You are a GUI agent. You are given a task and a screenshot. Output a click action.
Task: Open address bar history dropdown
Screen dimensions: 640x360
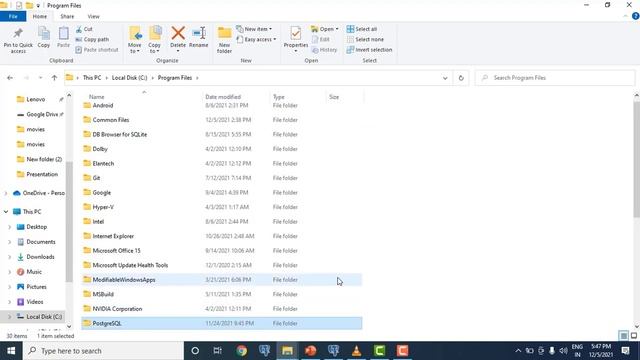(445, 78)
